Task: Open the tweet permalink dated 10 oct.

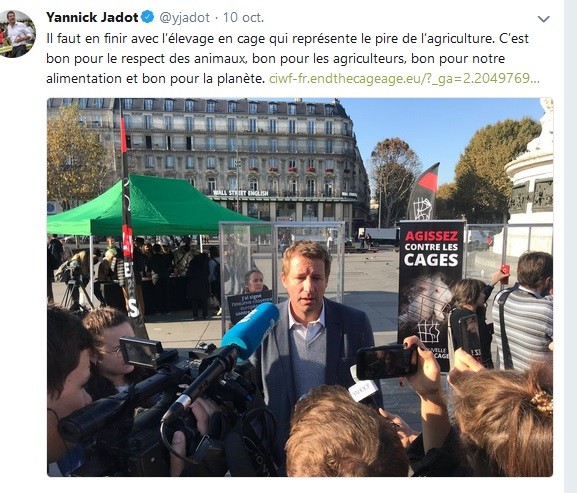Action: point(243,18)
